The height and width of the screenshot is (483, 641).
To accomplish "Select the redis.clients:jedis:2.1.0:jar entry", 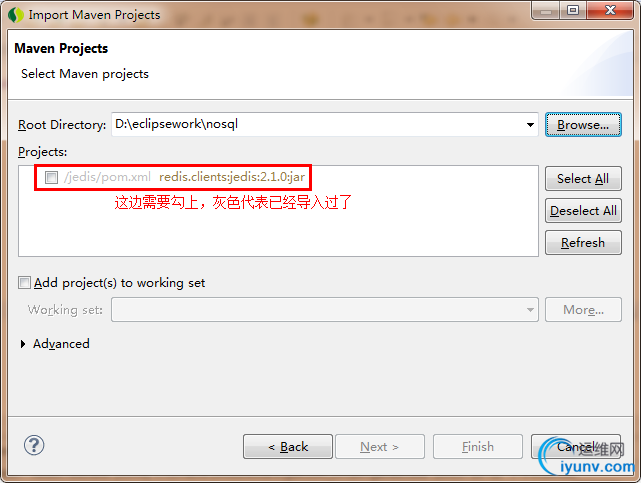I will click(x=232, y=177).
